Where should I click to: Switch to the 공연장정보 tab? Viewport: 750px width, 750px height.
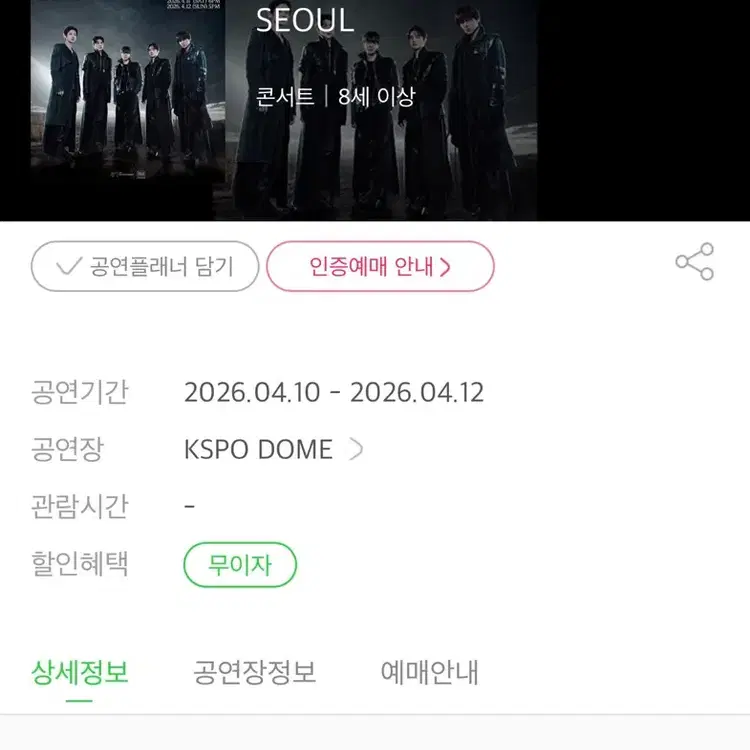pos(254,672)
